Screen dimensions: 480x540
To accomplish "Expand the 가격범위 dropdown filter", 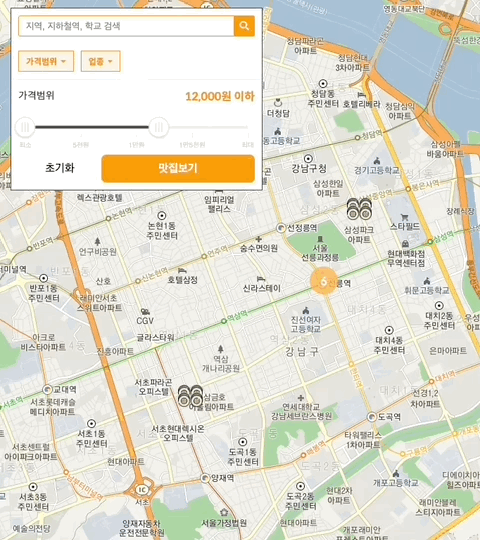I will pos(46,61).
